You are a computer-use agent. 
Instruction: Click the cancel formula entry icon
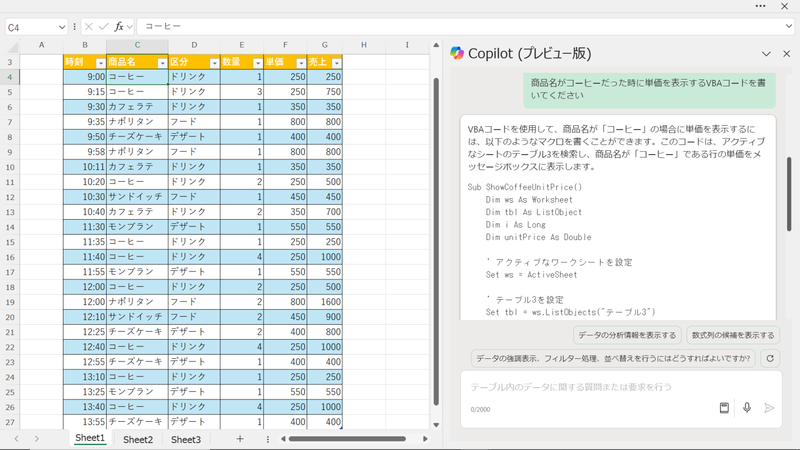click(88, 27)
